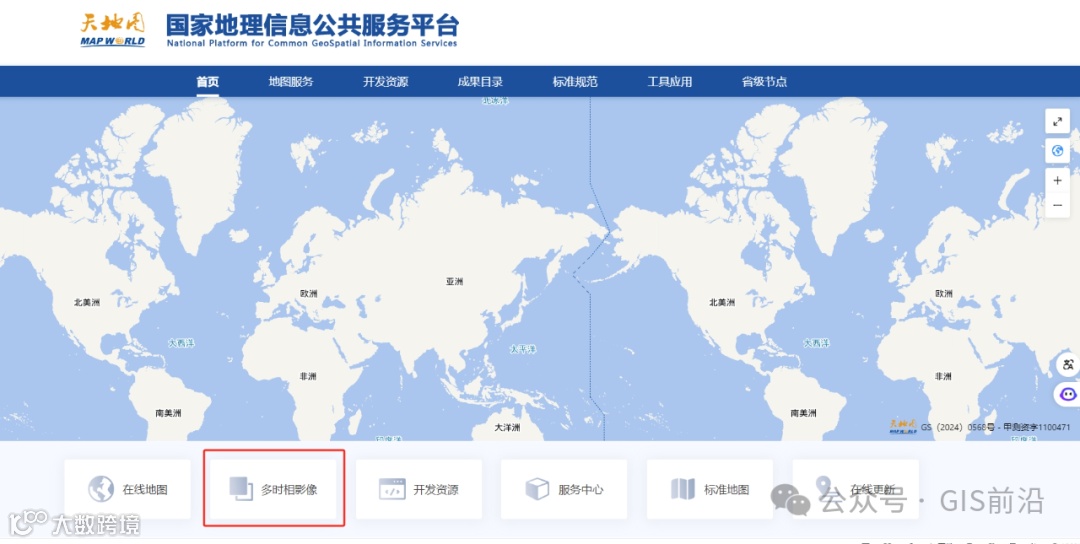
Task: Click the 大洋洲 map label
Action: [x=507, y=428]
